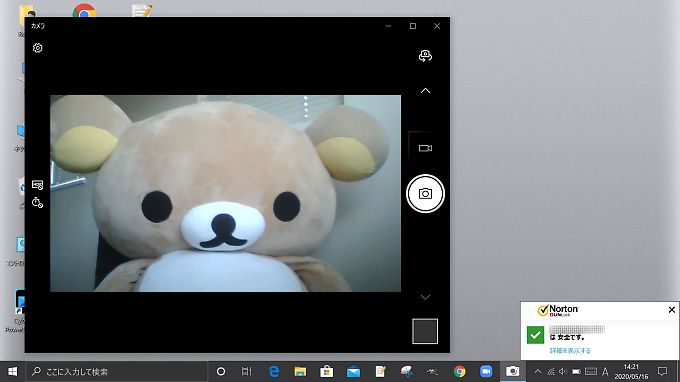Open Cortana from the taskbar
This screenshot has width=680, height=382.
coord(221,372)
